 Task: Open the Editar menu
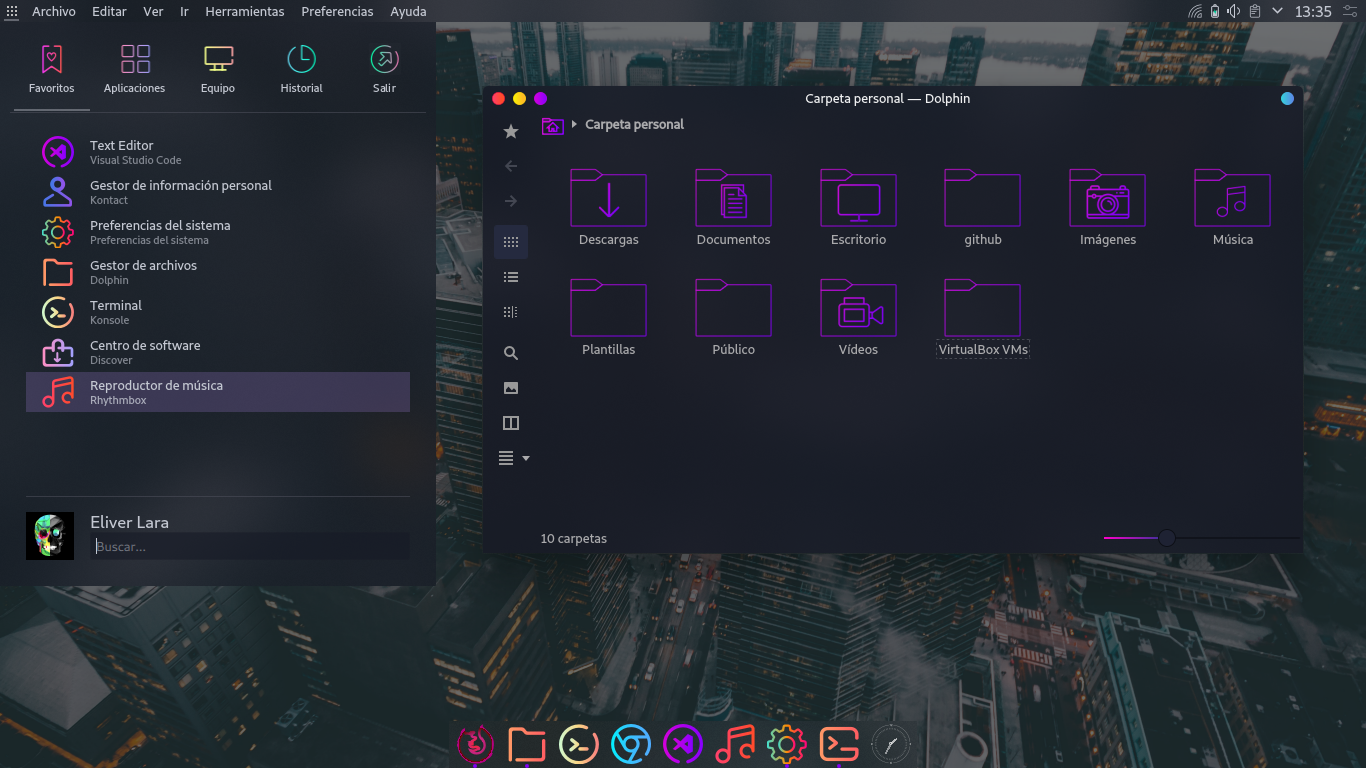[109, 11]
